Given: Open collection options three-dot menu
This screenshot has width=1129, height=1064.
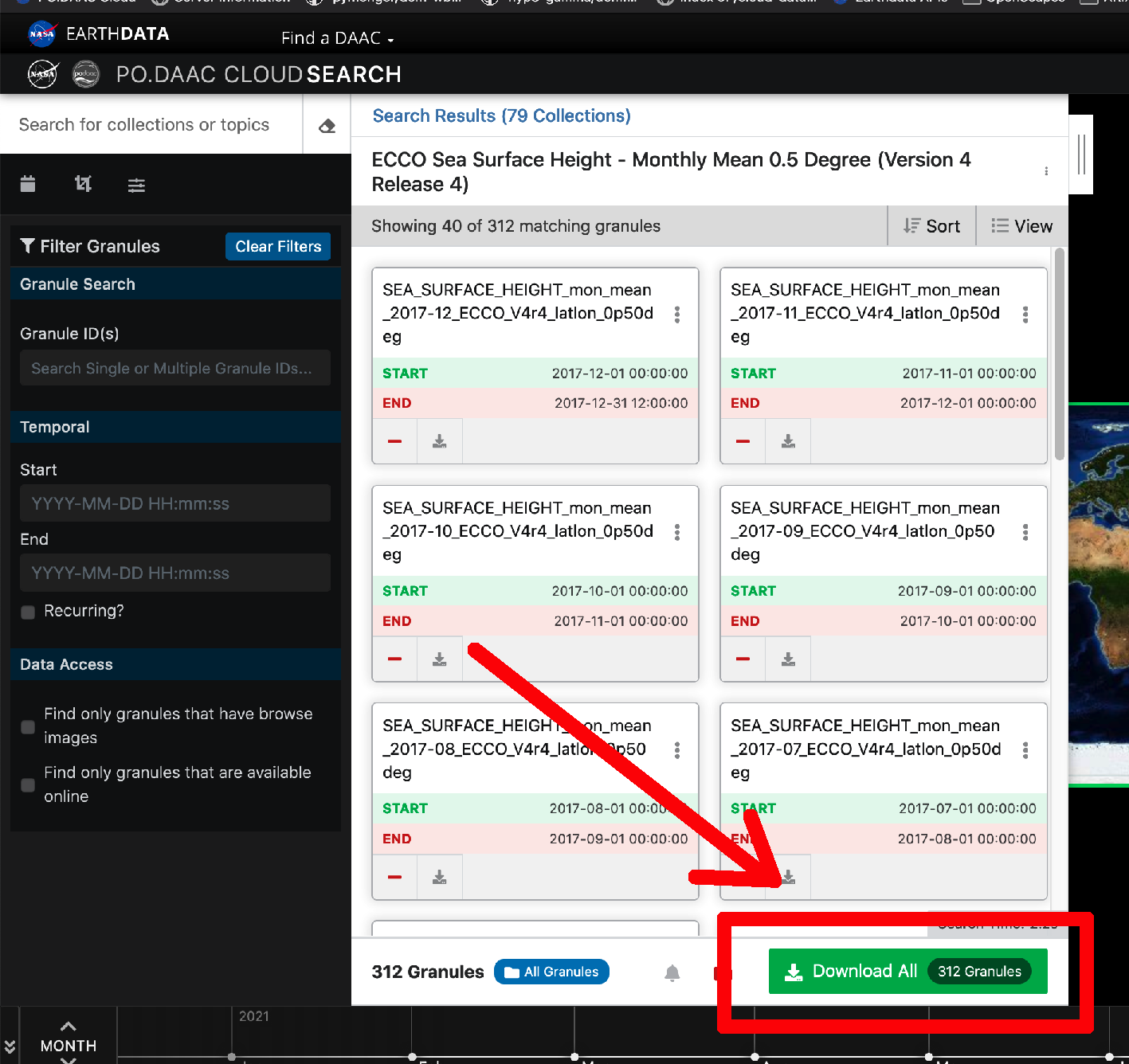Looking at the screenshot, I should coord(1046,171).
